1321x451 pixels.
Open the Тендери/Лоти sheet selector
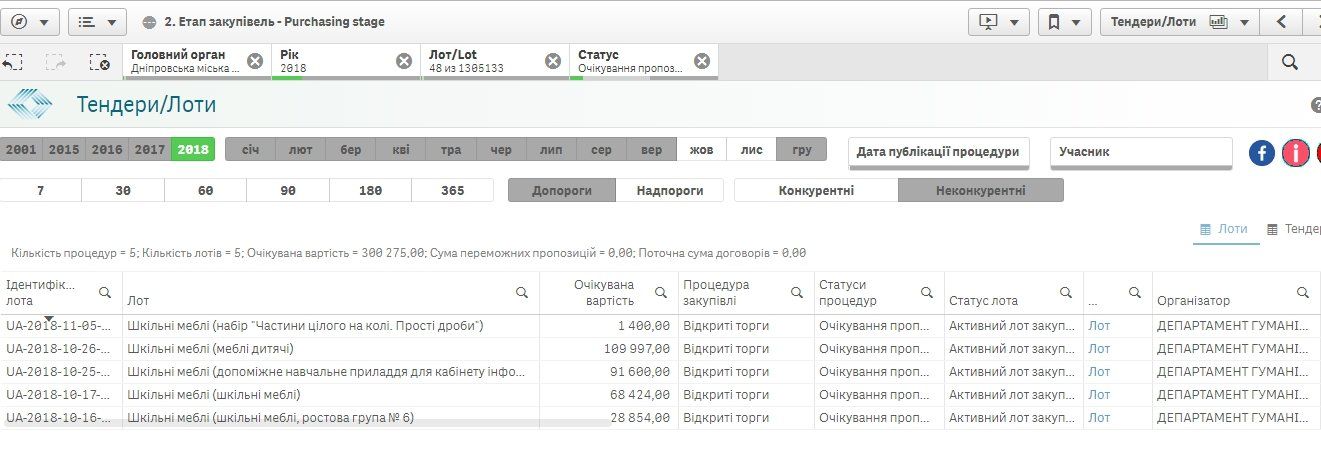coord(1180,21)
